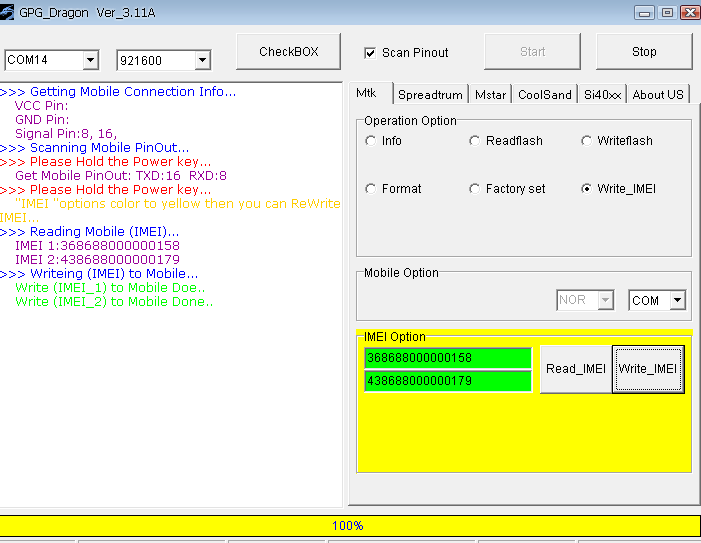Open the CoolSand tab

point(545,95)
